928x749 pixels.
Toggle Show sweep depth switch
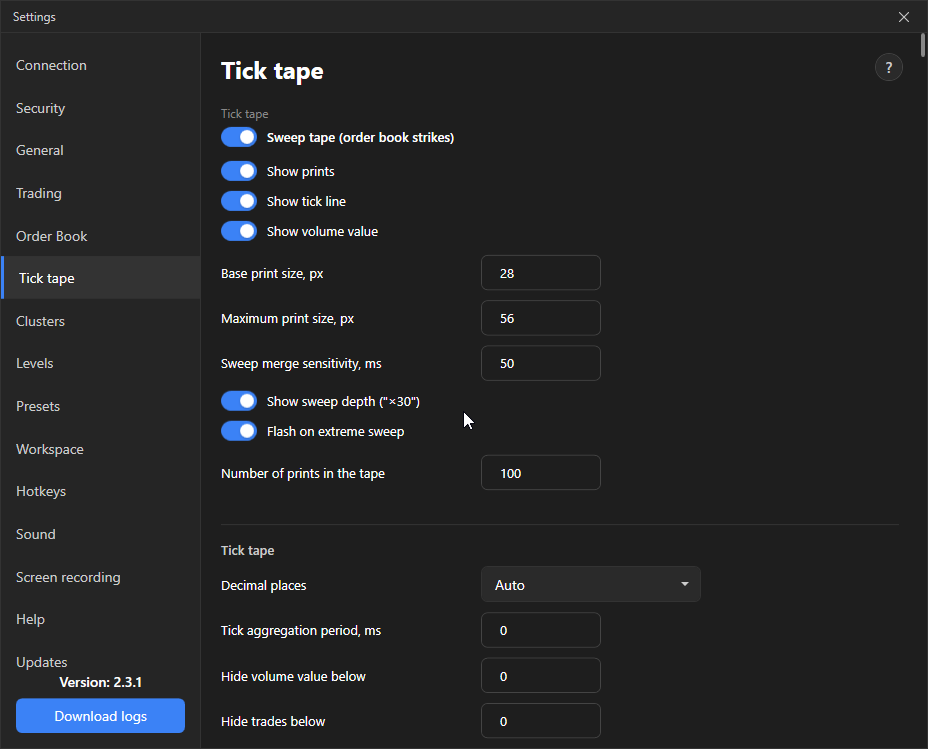[x=239, y=401]
